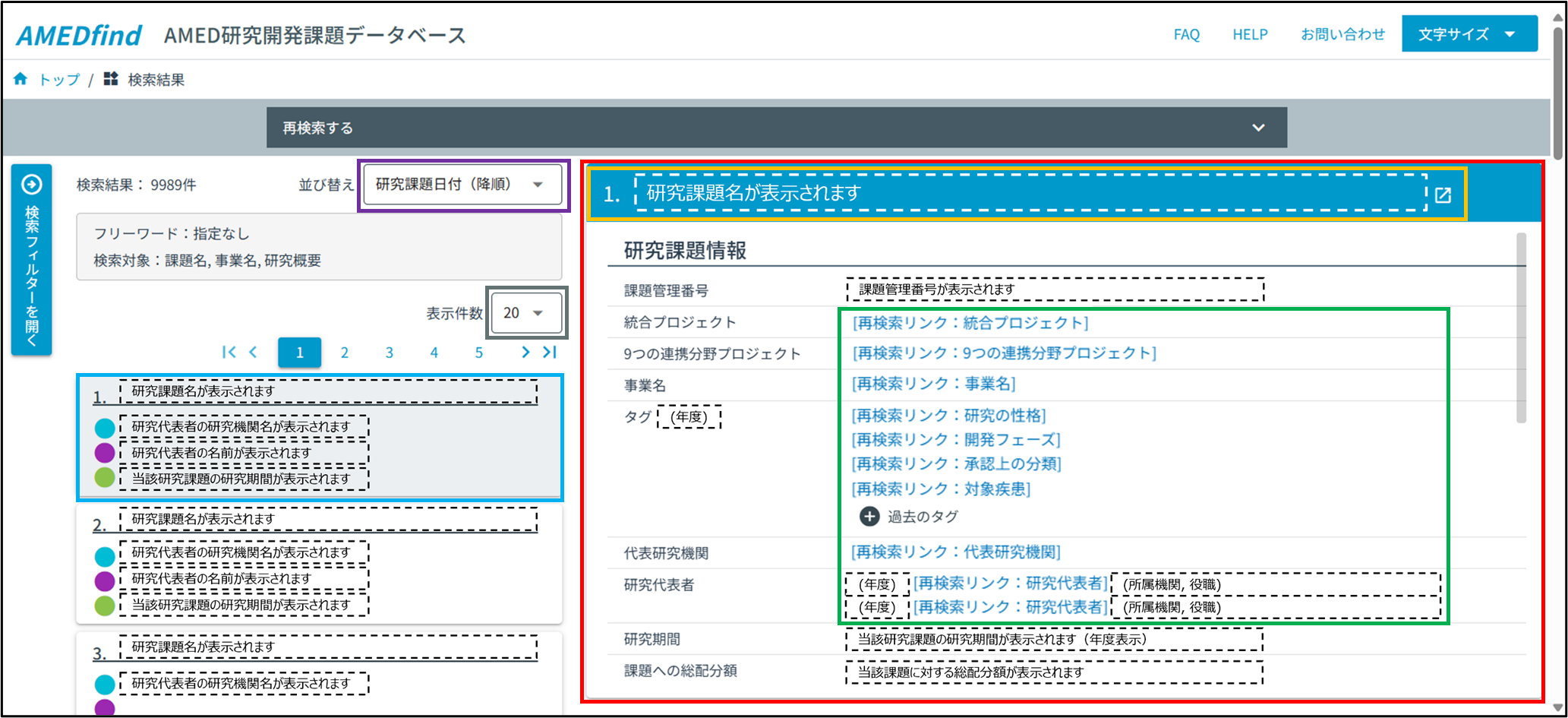This screenshot has height=718, width=1568.
Task: Open detail in new window icon
Action: tap(1443, 195)
